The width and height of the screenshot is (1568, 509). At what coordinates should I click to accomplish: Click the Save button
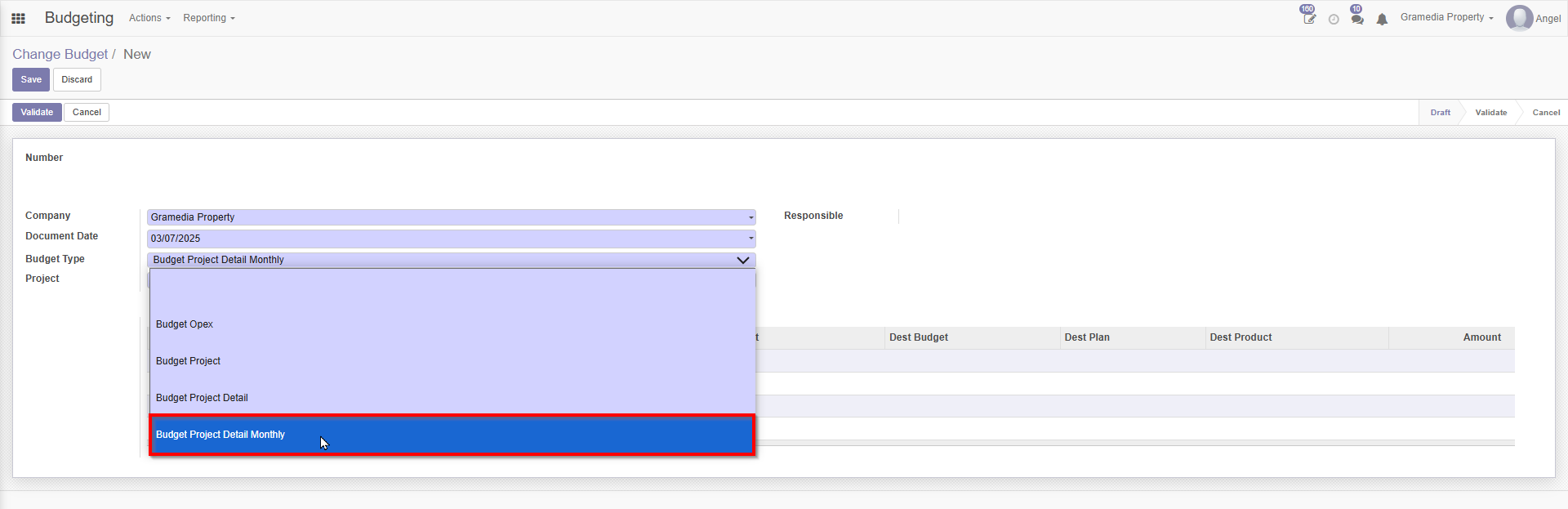click(x=31, y=79)
